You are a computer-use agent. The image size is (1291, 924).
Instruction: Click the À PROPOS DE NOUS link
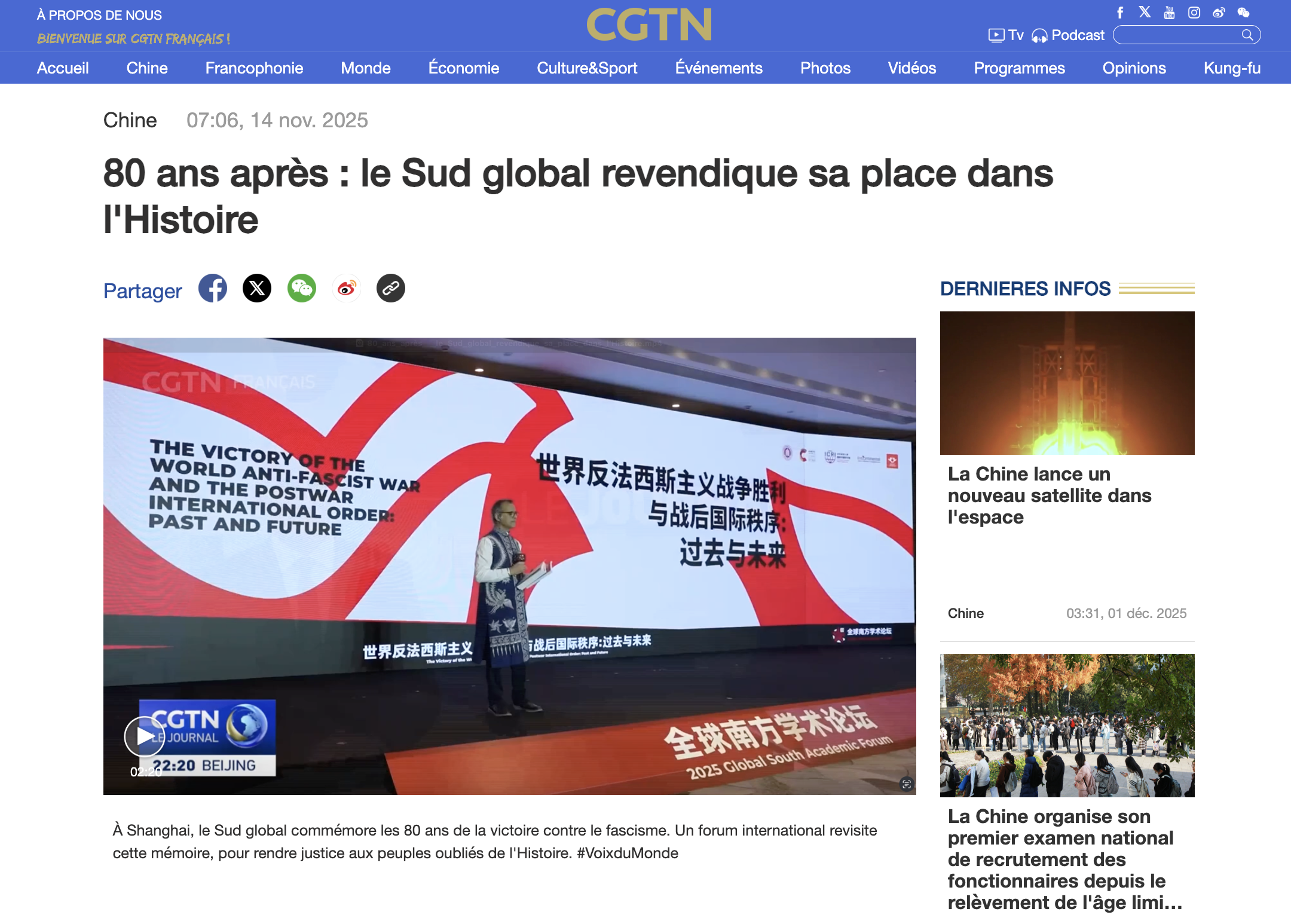(99, 14)
